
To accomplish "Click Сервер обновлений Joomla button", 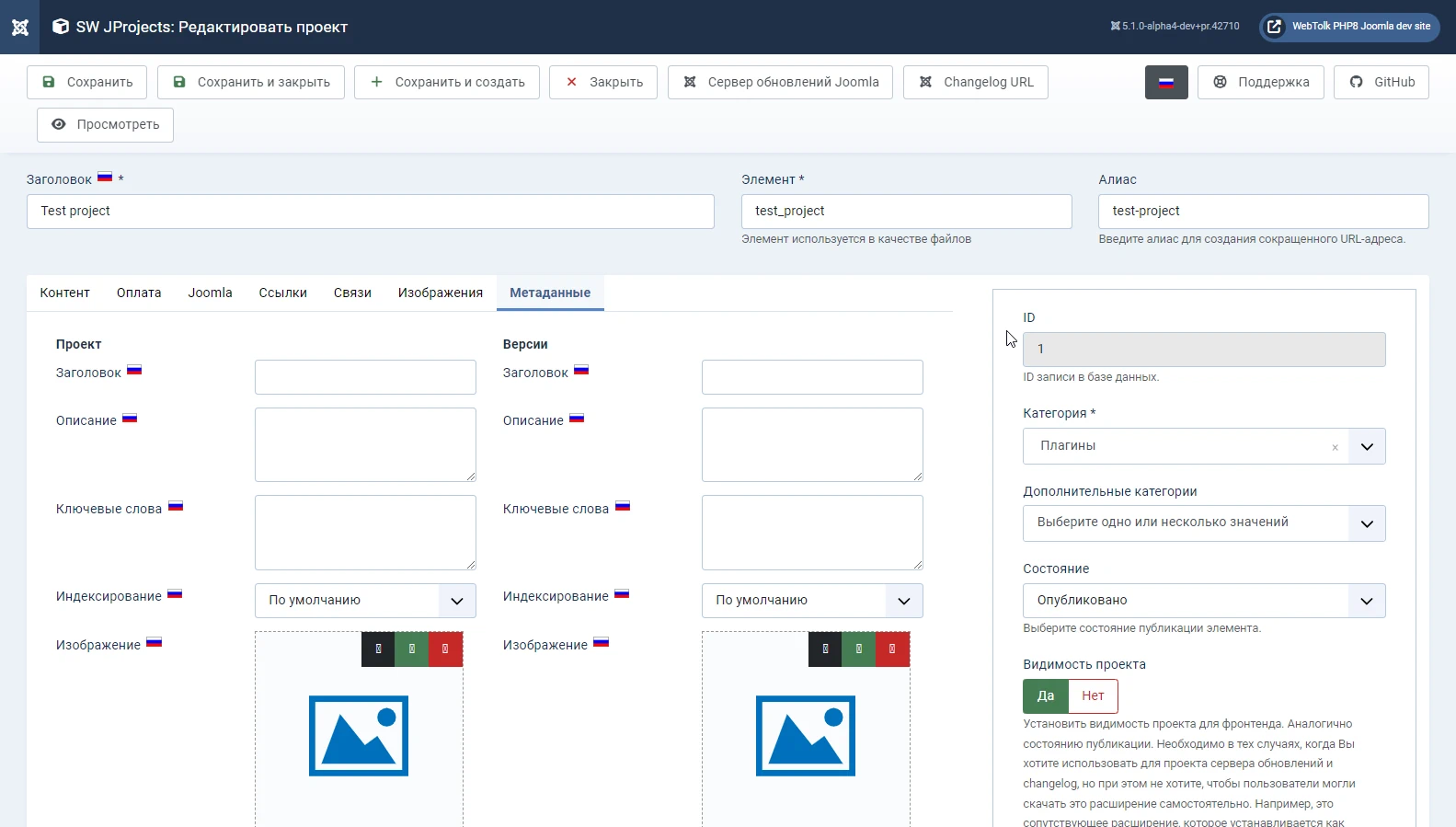I will [780, 82].
